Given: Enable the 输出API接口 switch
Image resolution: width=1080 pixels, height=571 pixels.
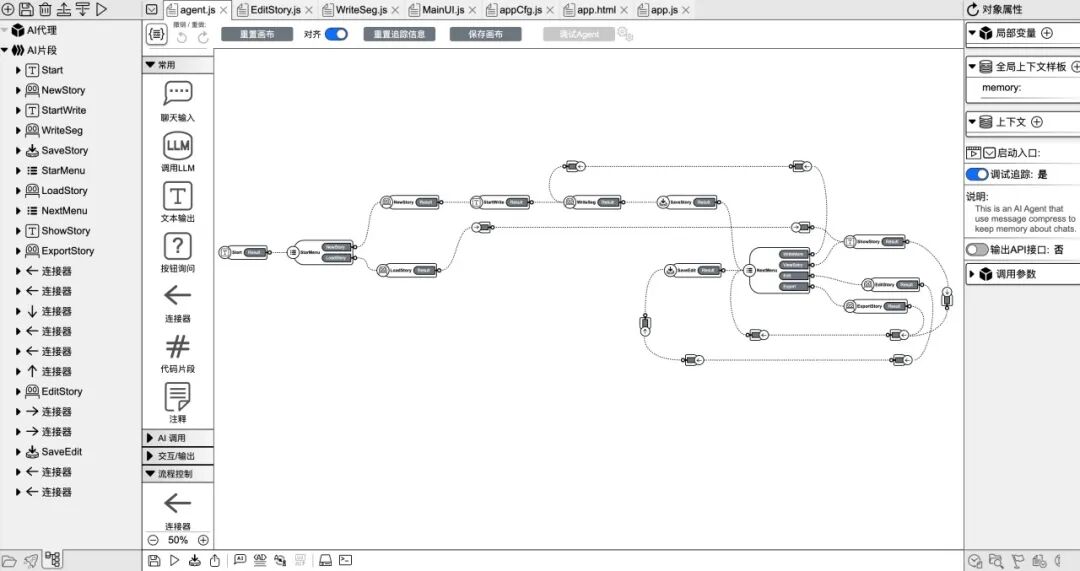Looking at the screenshot, I should click(977, 249).
